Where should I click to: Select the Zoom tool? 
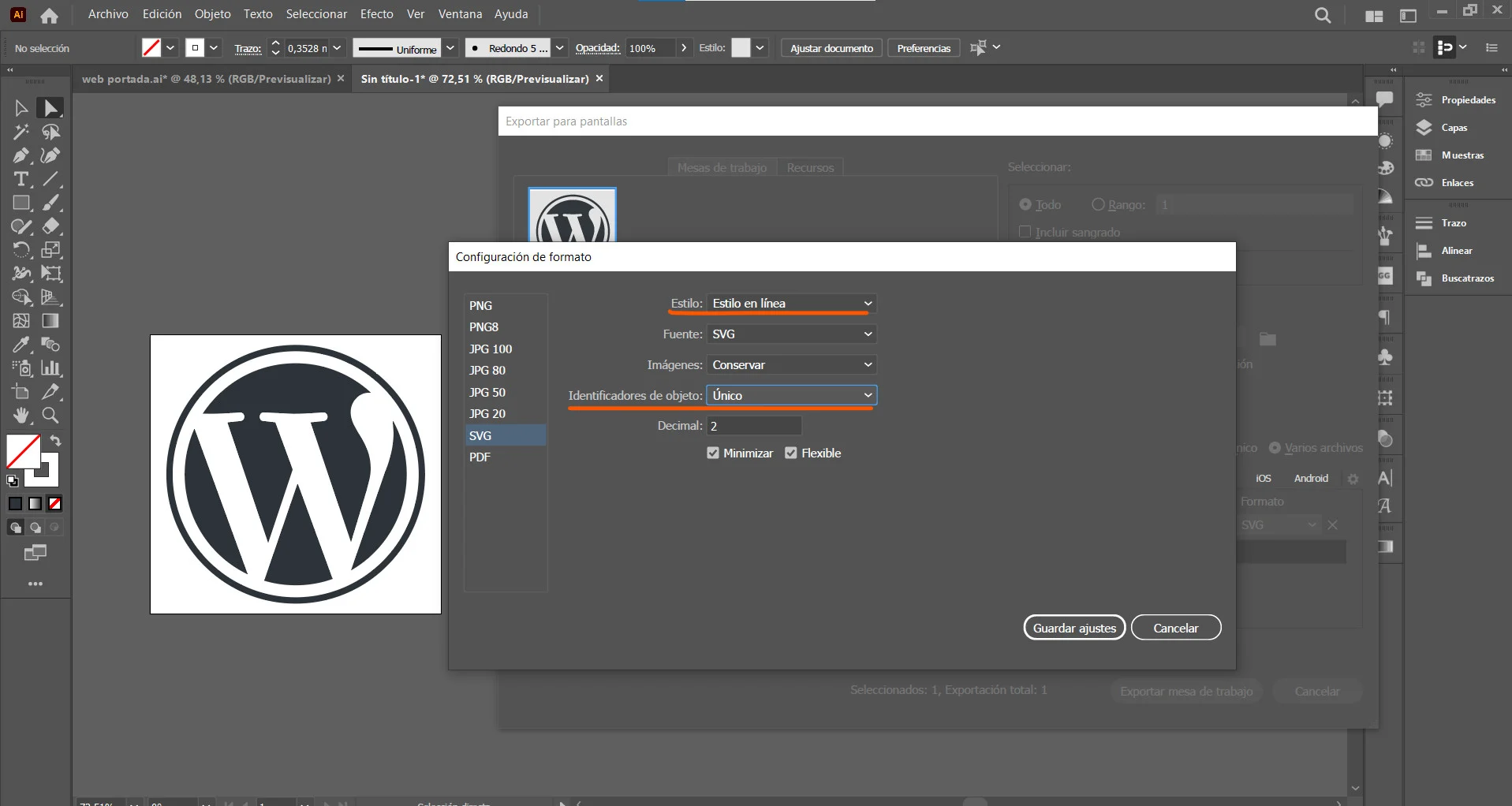[x=51, y=416]
